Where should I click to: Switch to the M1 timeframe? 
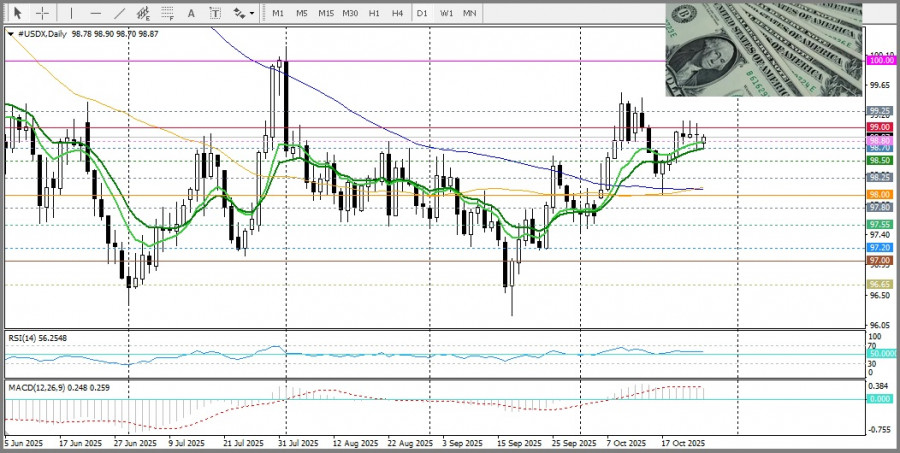click(x=278, y=13)
